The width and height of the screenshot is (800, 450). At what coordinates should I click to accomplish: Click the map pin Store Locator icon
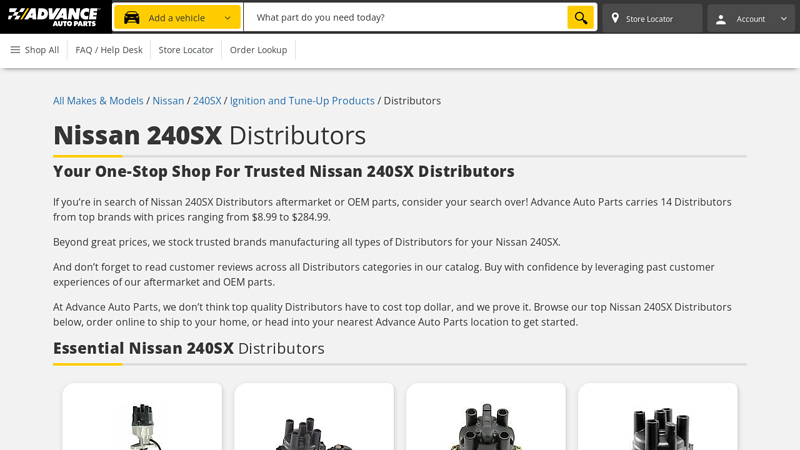(x=615, y=18)
